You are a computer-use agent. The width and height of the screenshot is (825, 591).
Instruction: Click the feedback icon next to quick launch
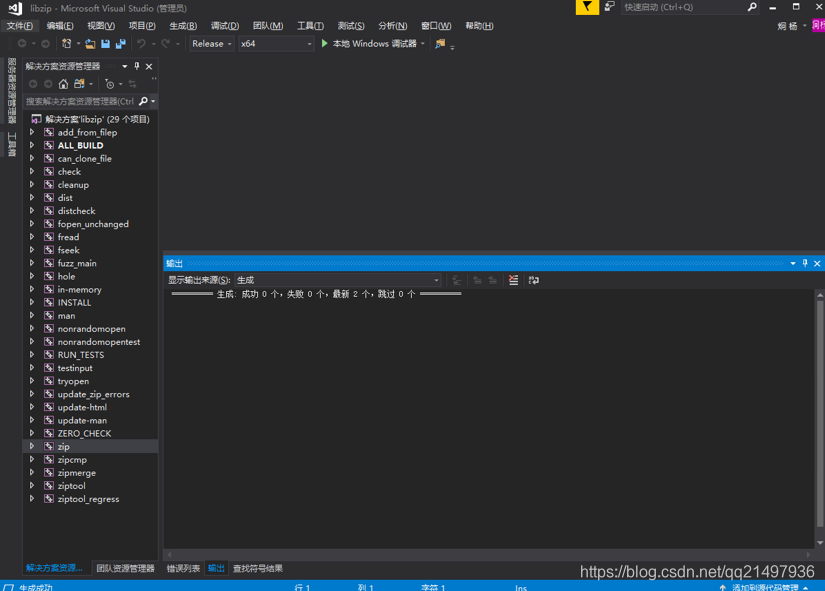(609, 7)
